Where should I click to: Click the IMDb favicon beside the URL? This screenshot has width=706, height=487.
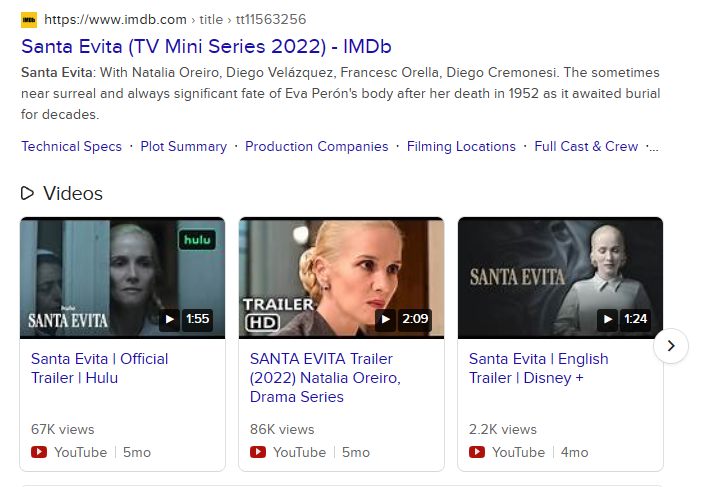[x=29, y=20]
